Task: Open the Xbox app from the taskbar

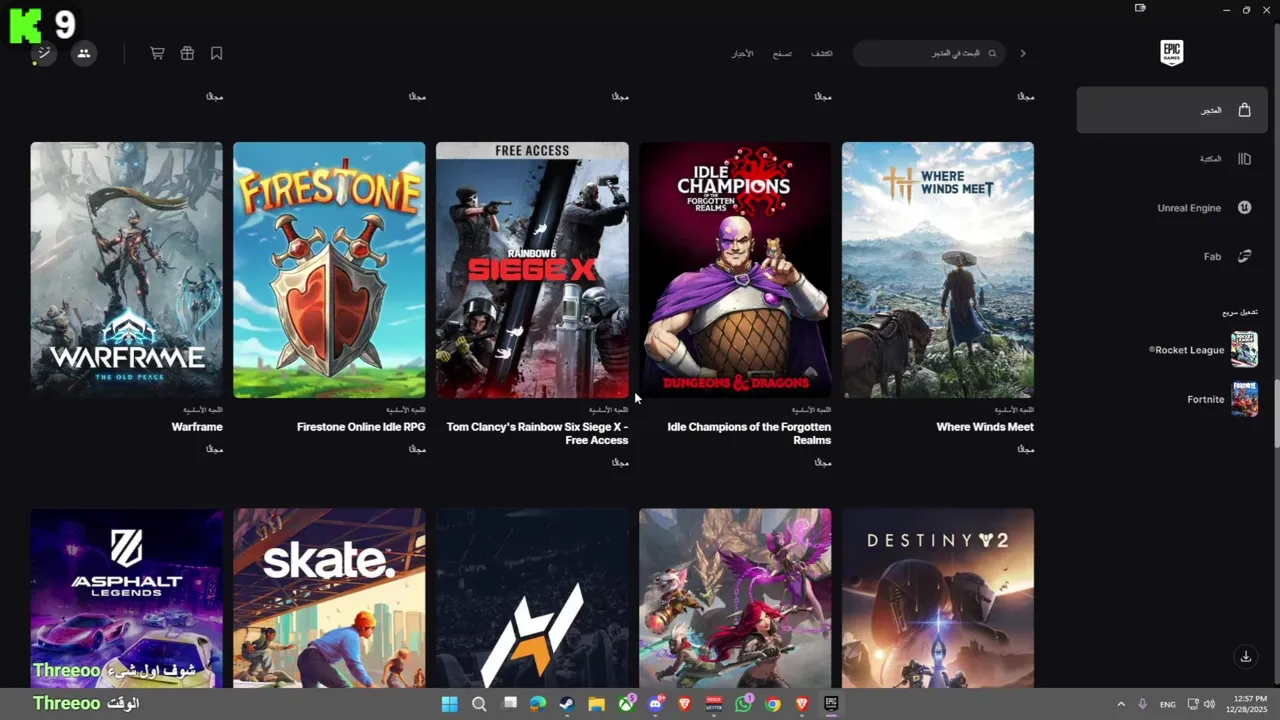Action: [626, 704]
